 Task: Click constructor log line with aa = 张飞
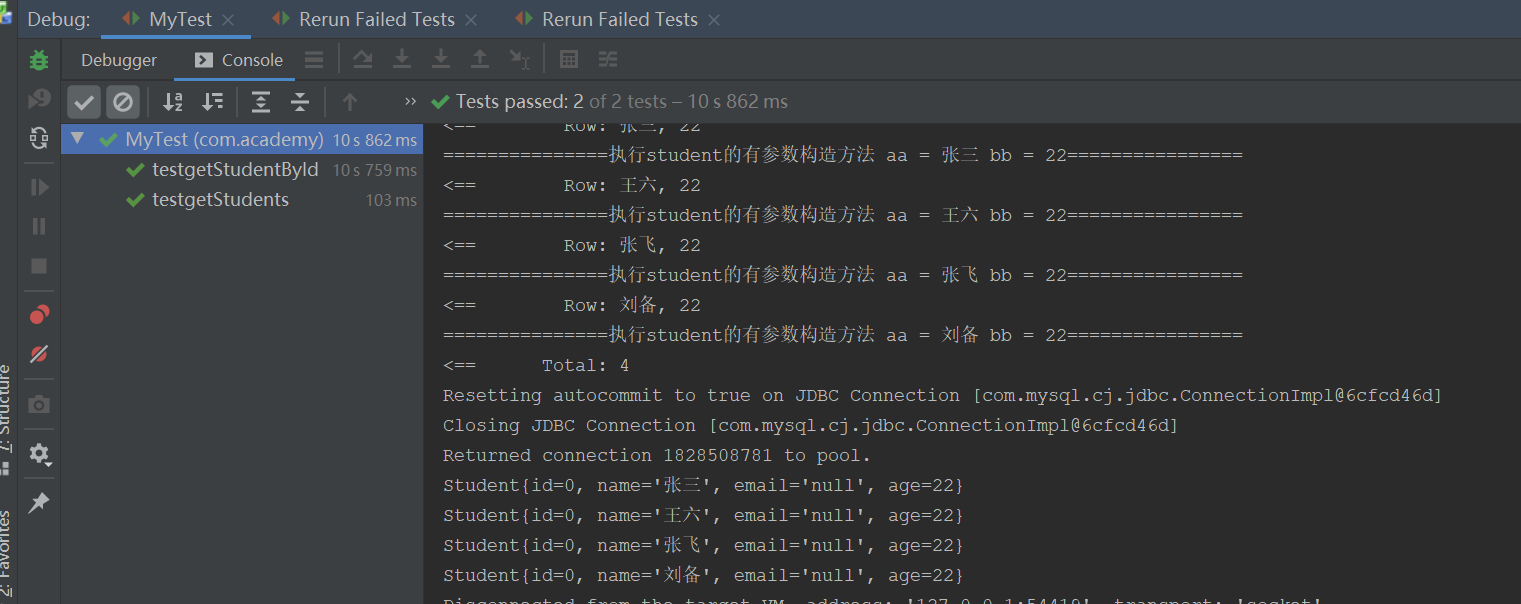pos(842,274)
